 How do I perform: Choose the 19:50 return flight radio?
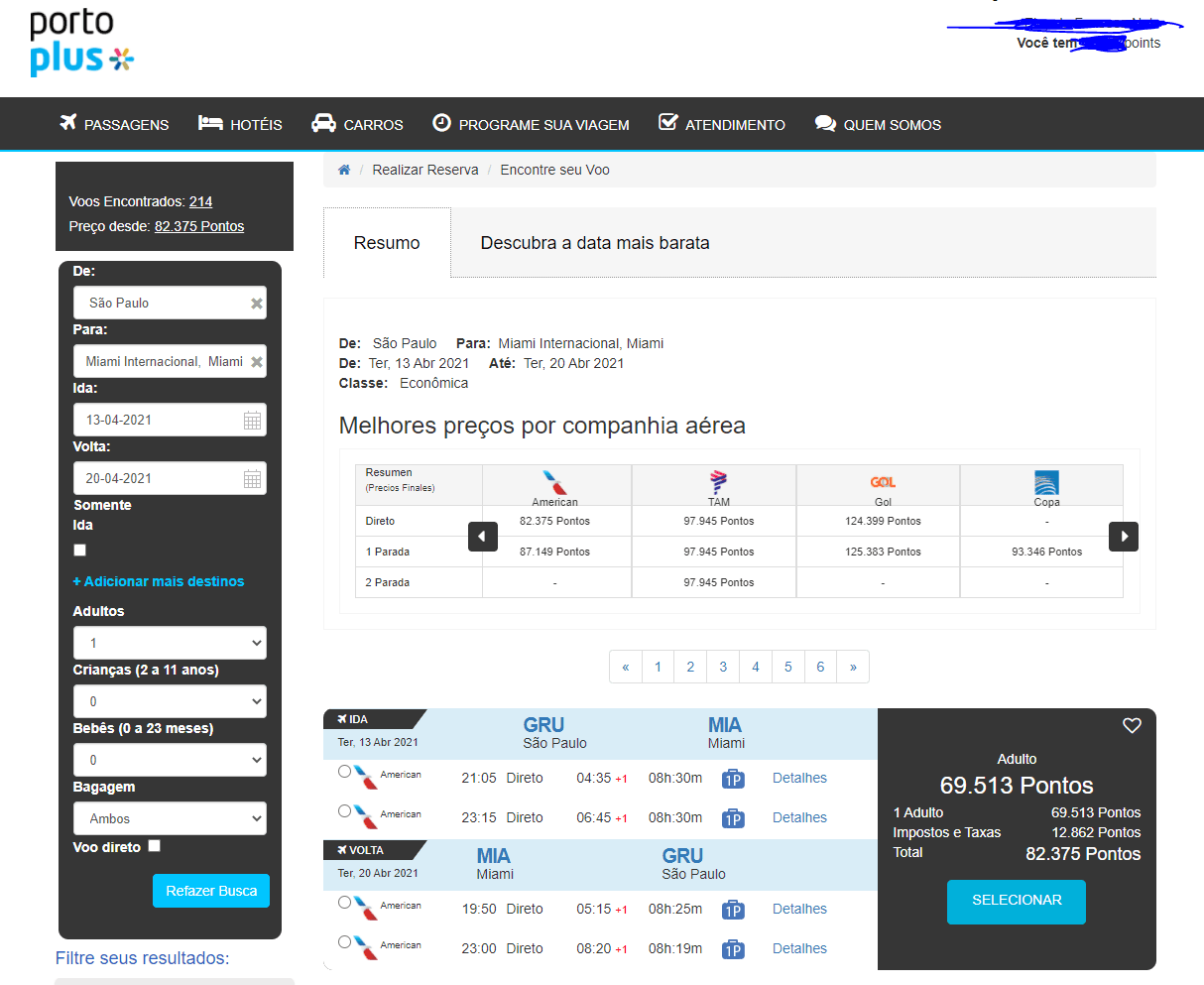(x=344, y=903)
